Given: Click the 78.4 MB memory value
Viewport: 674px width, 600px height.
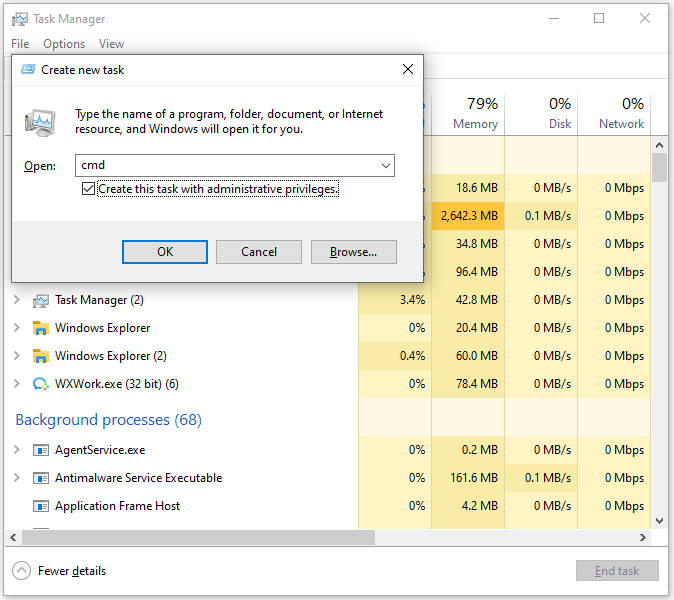Looking at the screenshot, I should [477, 383].
